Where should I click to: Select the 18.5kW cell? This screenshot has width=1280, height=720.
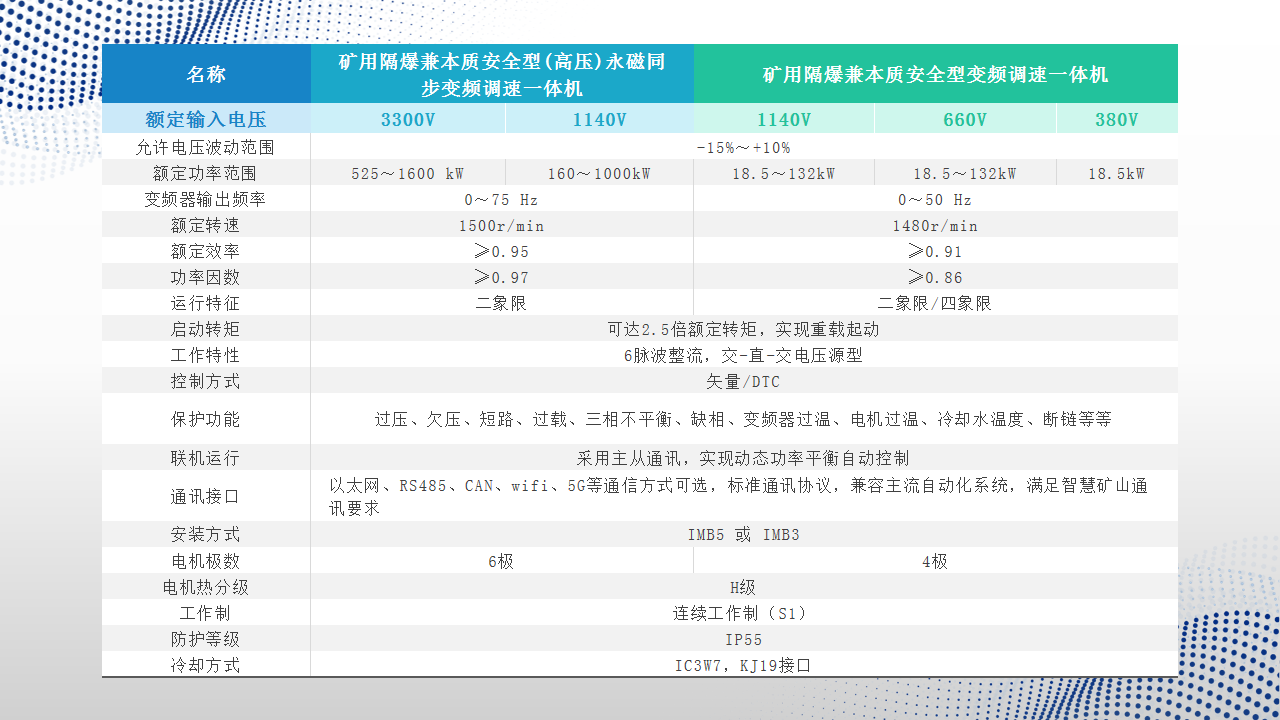[1117, 173]
